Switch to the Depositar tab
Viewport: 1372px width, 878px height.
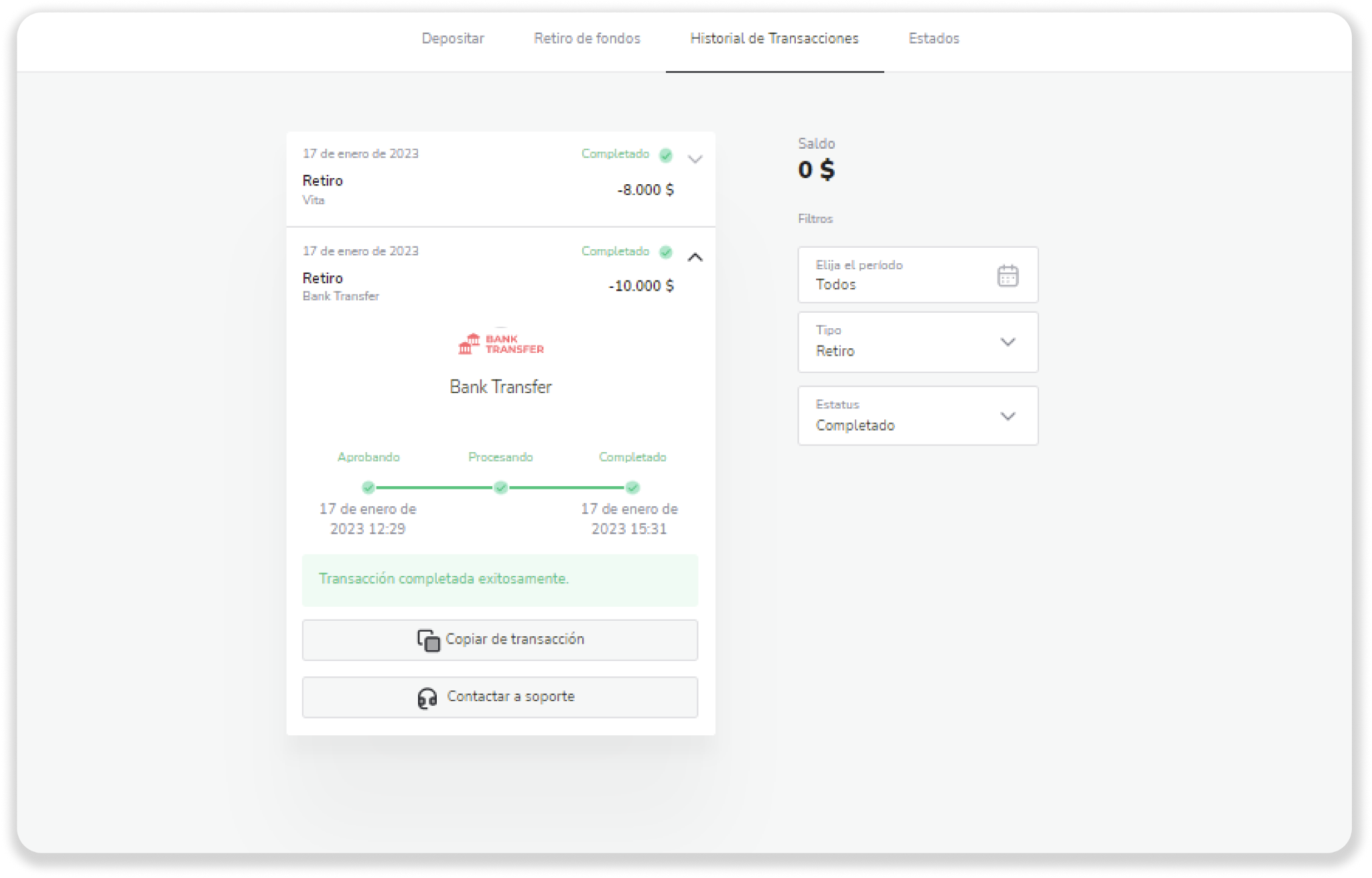tap(453, 39)
